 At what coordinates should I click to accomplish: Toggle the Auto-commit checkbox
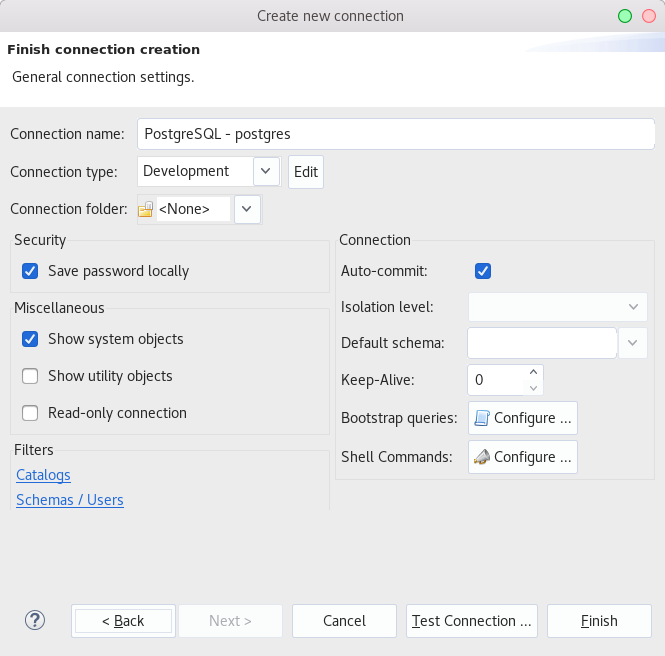click(483, 271)
